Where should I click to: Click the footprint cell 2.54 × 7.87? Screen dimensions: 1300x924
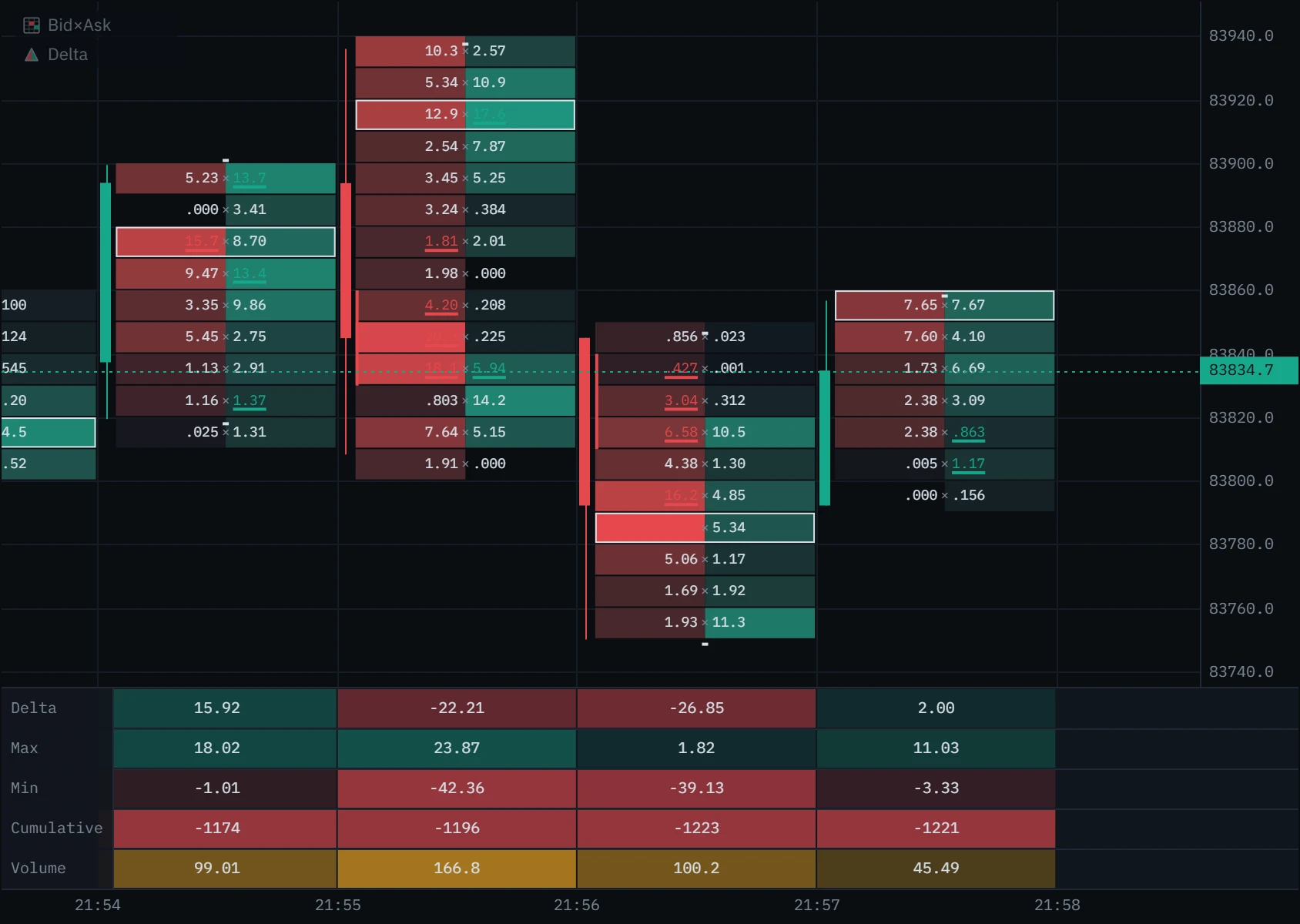(465, 146)
